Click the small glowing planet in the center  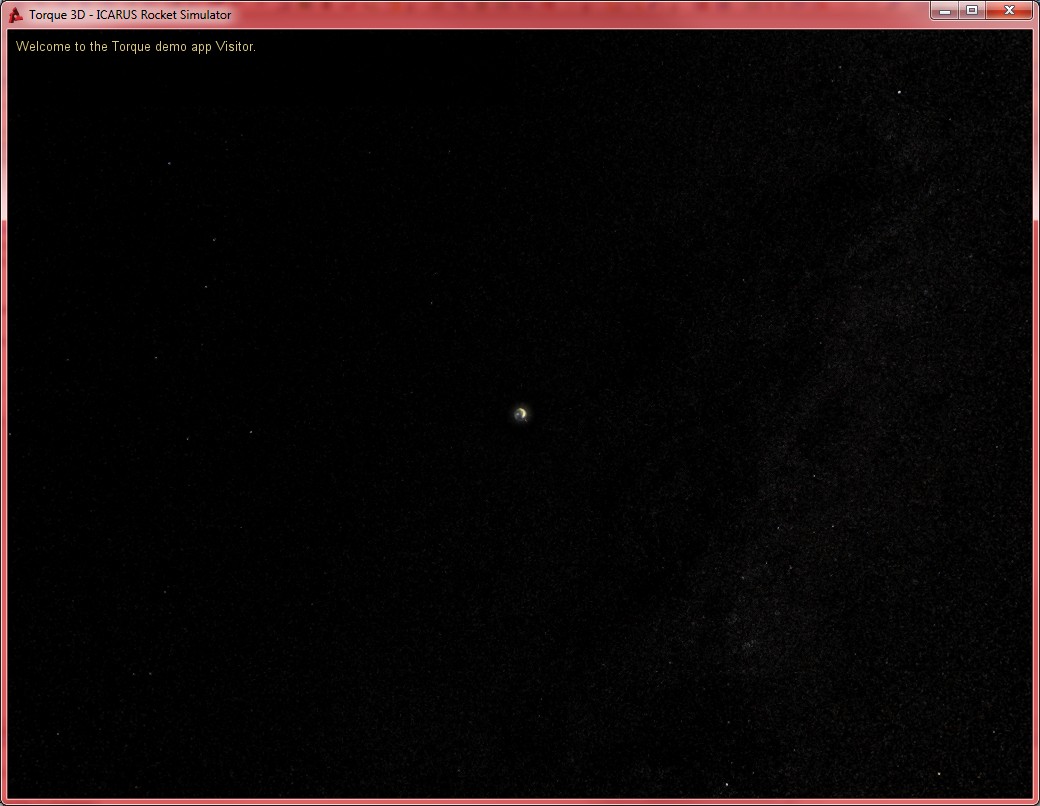pyautogui.click(x=521, y=414)
